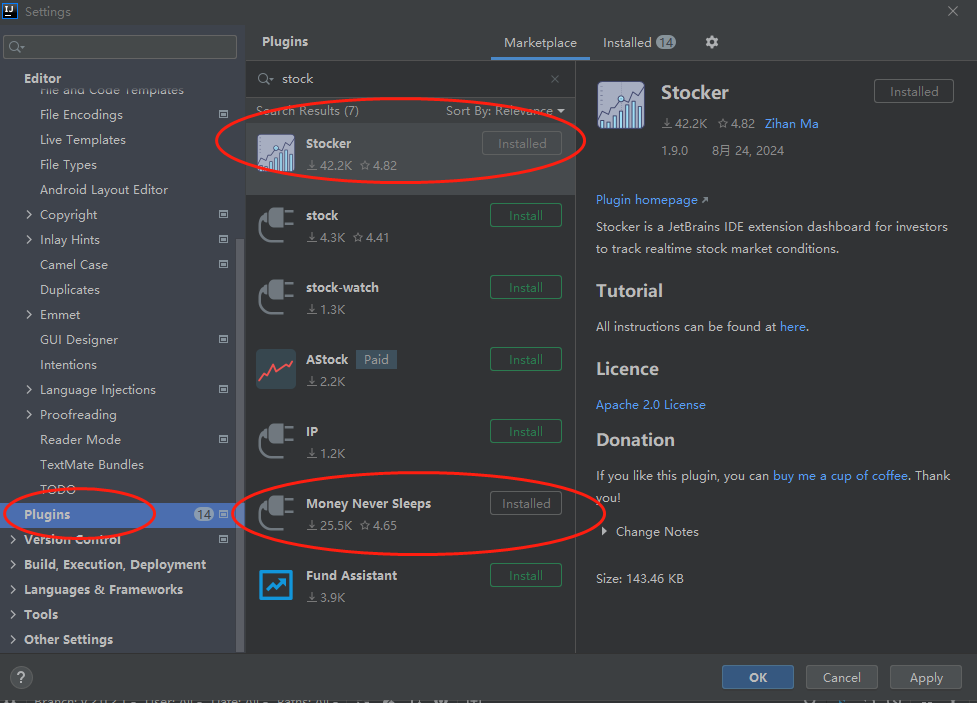Click the Version Control project-level icon
977x703 pixels.
click(223, 539)
